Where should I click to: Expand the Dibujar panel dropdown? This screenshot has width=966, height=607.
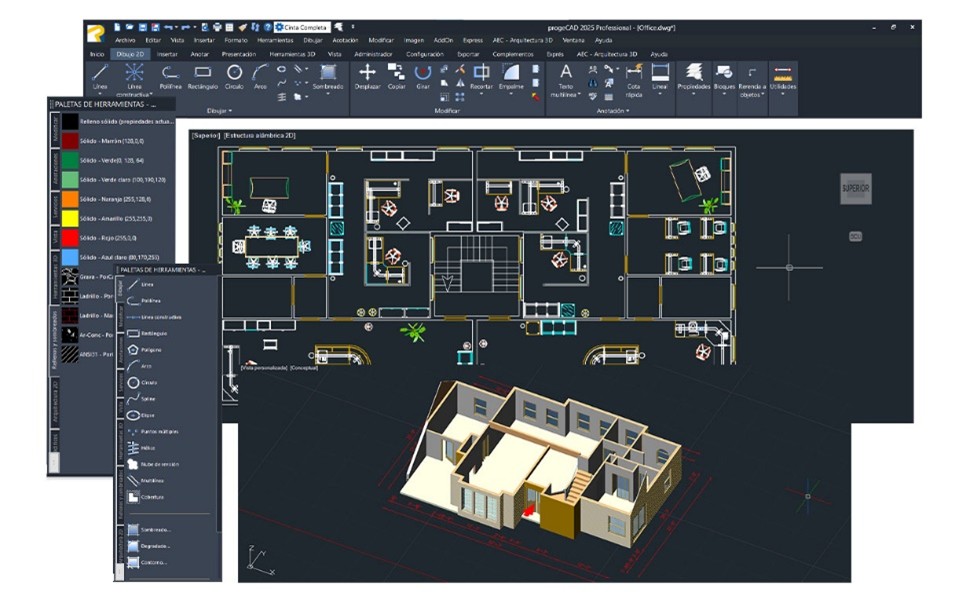tap(219, 110)
